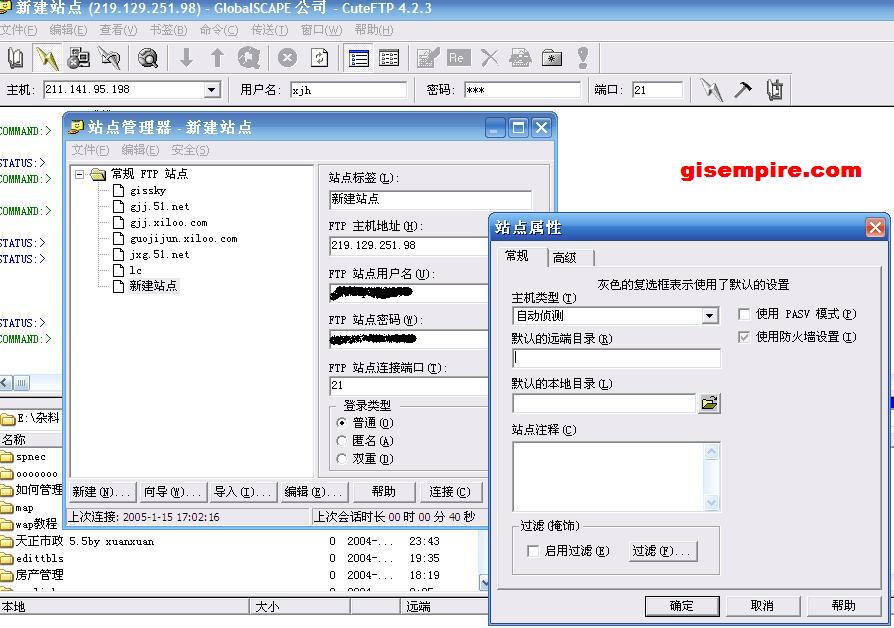Click the connect lightning icon beside port field

pyautogui.click(x=711, y=90)
